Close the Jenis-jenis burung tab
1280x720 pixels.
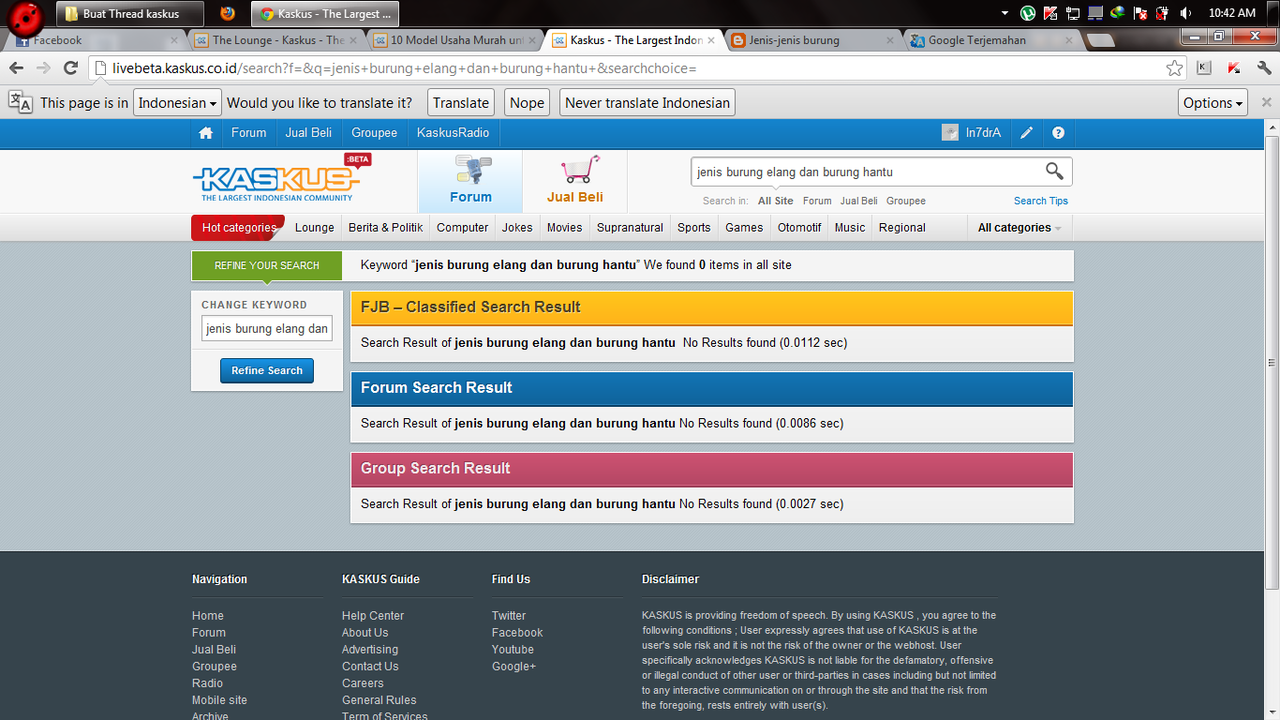click(x=888, y=41)
